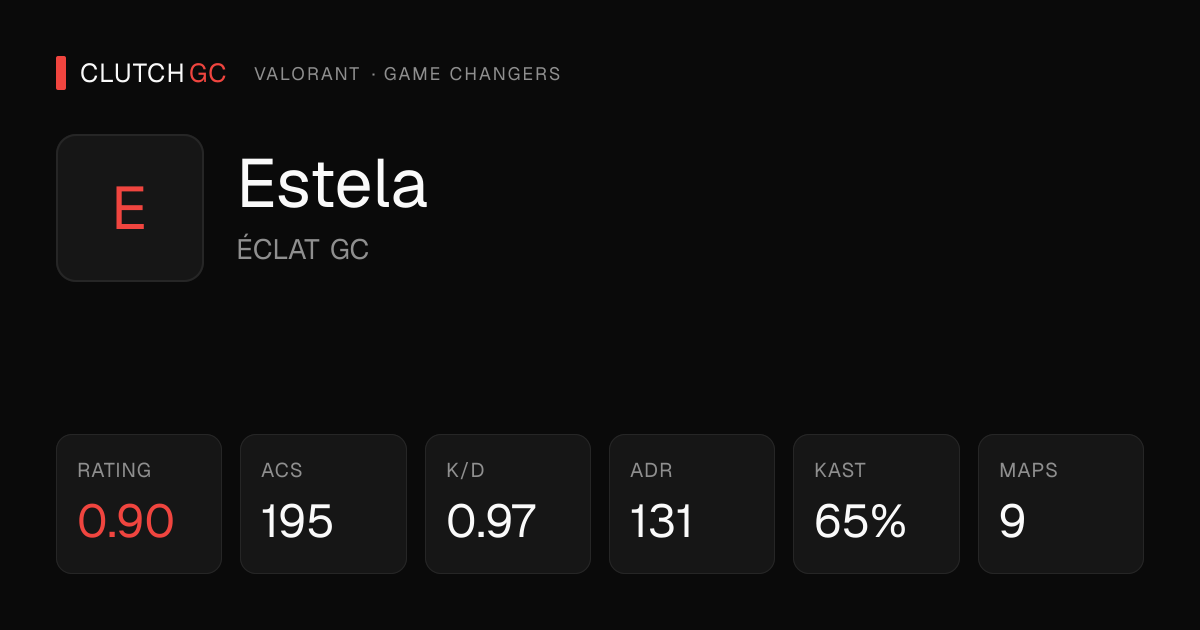Click the Estela avatar tile with E
Screen dimensions: 1200x630
tap(130, 208)
